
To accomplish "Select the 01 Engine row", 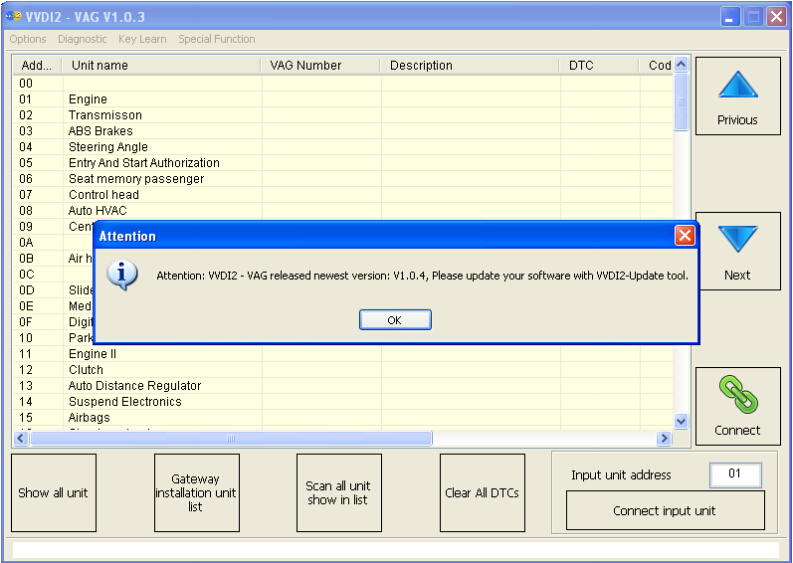I will pos(343,99).
